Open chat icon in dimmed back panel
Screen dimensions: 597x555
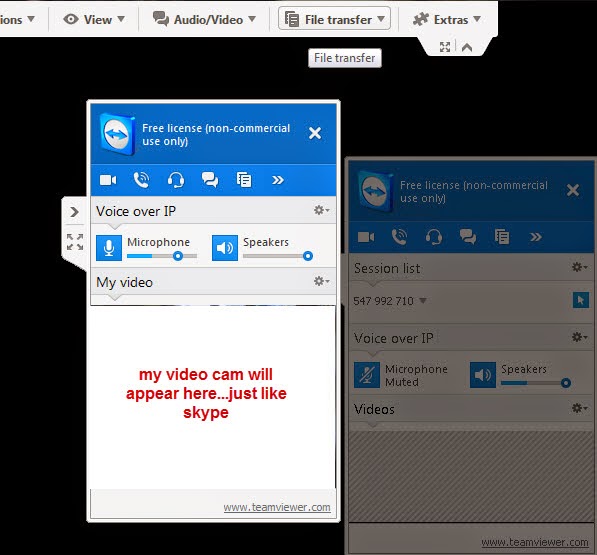[x=468, y=237]
